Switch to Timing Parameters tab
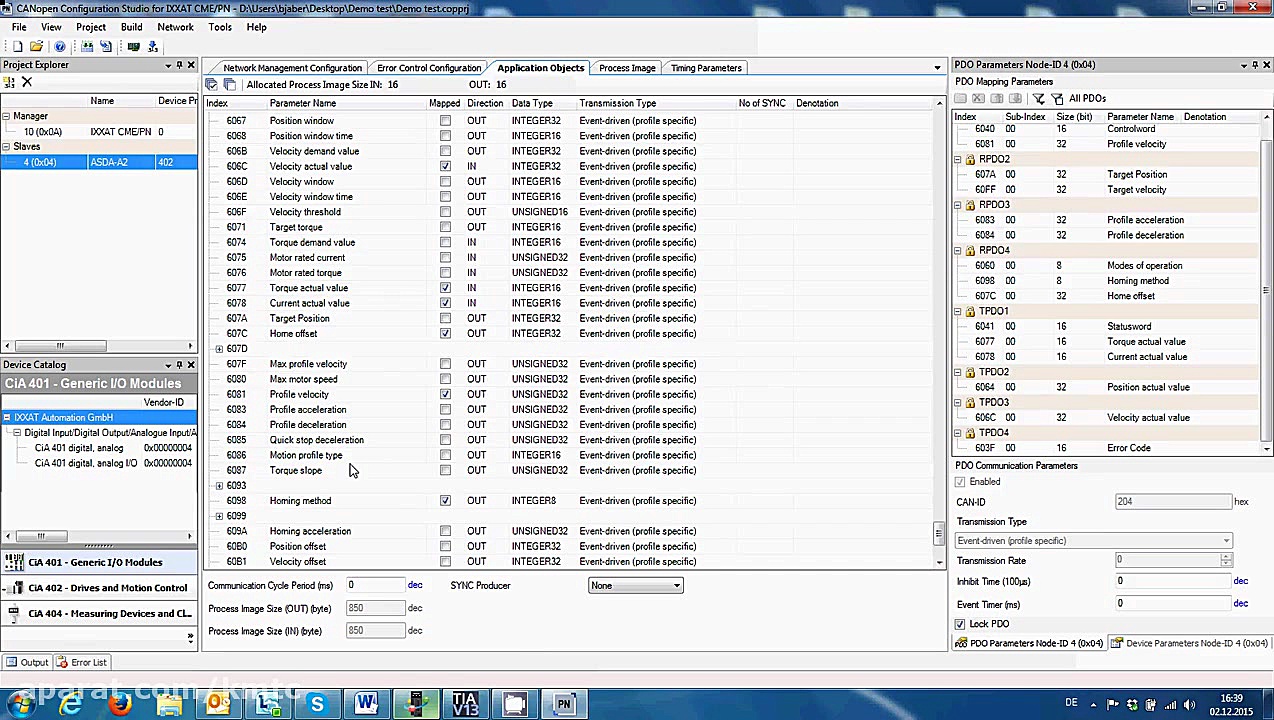This screenshot has height=720, width=1274. [706, 68]
